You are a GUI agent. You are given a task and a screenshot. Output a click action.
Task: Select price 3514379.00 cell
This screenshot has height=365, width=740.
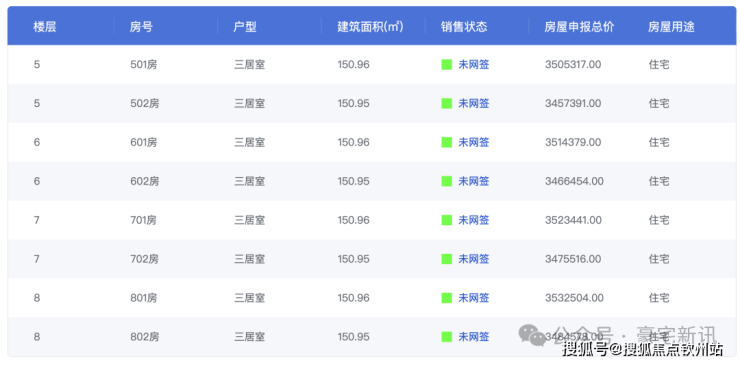573,142
